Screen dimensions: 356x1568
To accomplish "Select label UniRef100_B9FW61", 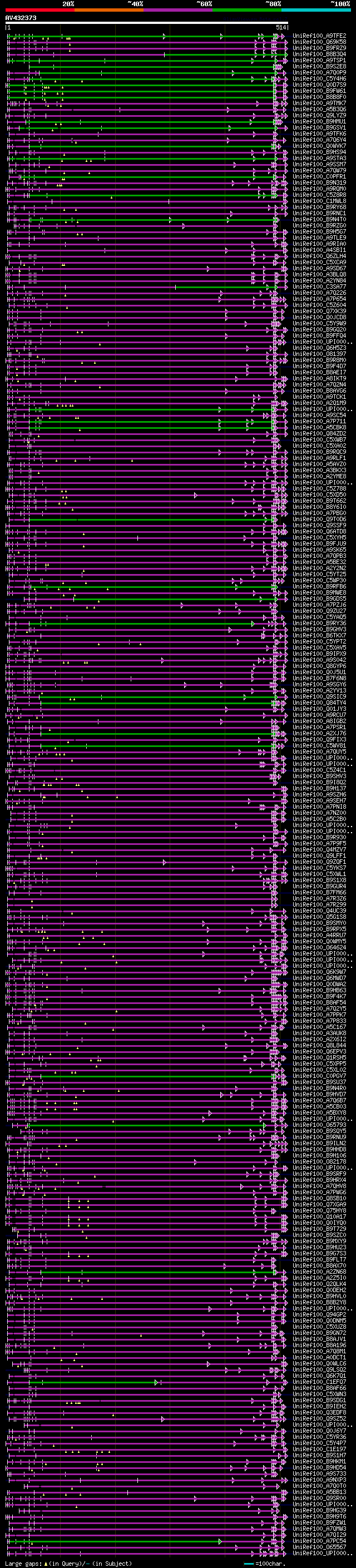I will click(319, 91).
